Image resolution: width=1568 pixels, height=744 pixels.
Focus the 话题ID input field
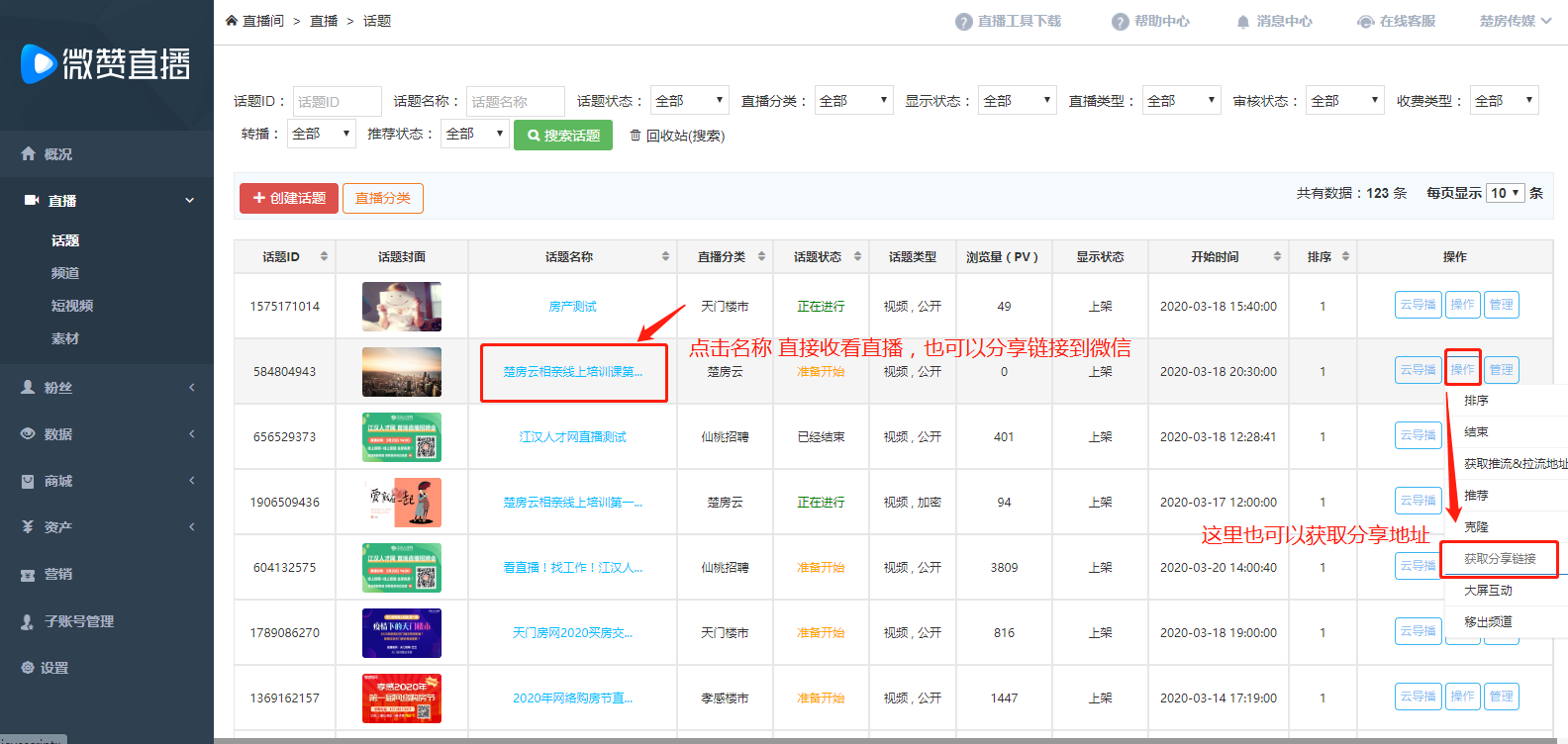(x=338, y=101)
